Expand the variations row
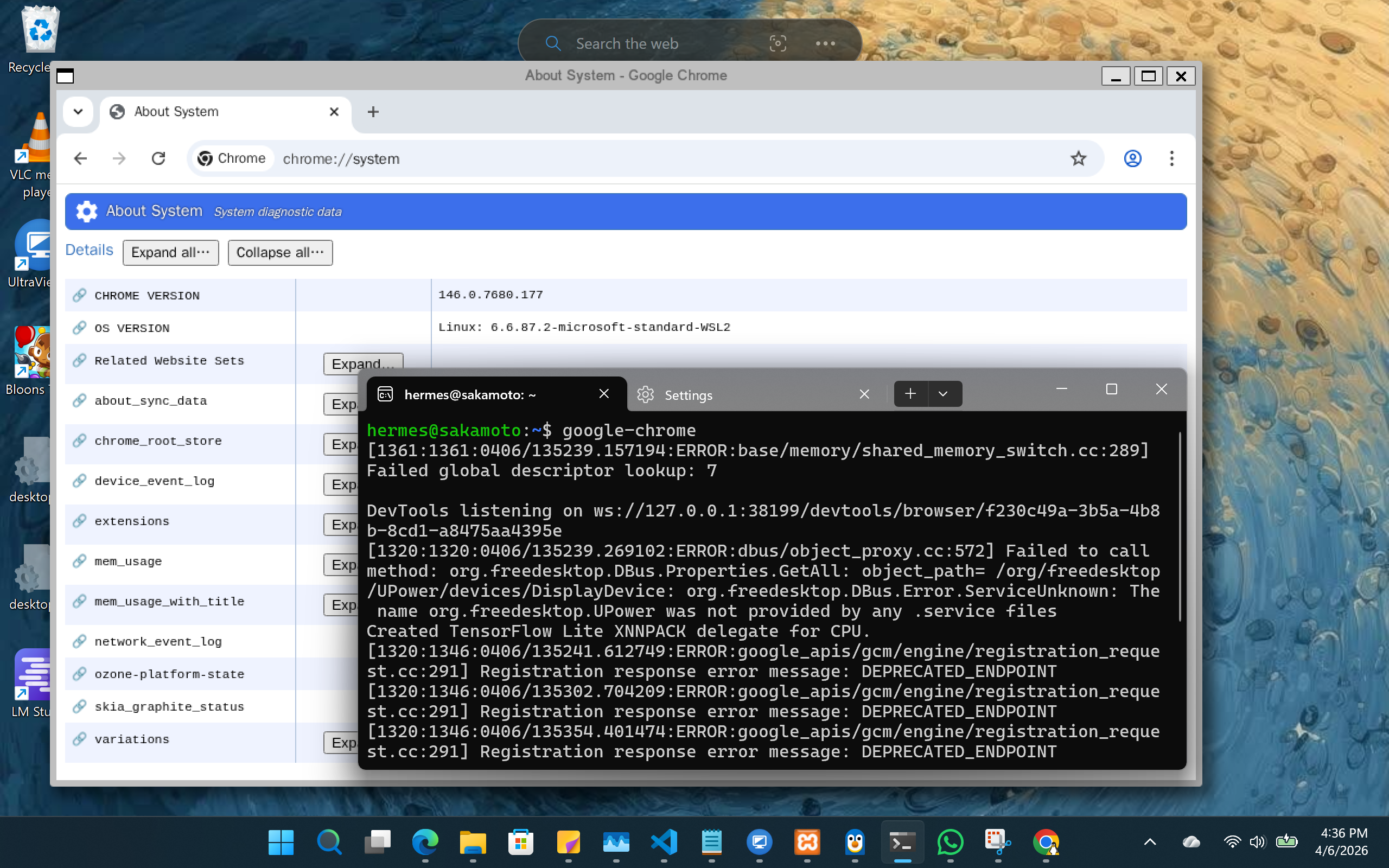The width and height of the screenshot is (1389, 868). click(x=341, y=743)
